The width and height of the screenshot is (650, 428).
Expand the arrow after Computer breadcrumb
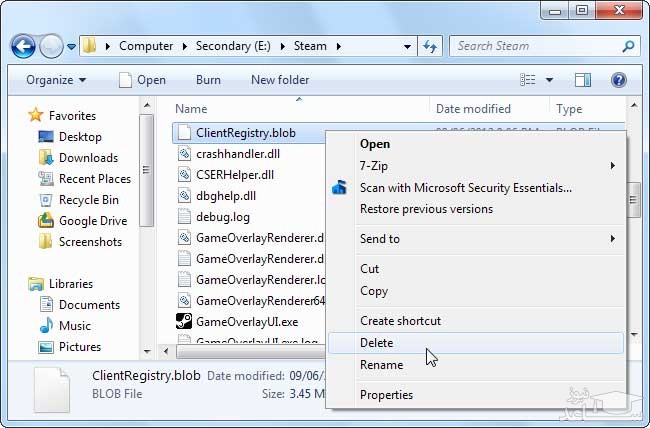[185, 46]
